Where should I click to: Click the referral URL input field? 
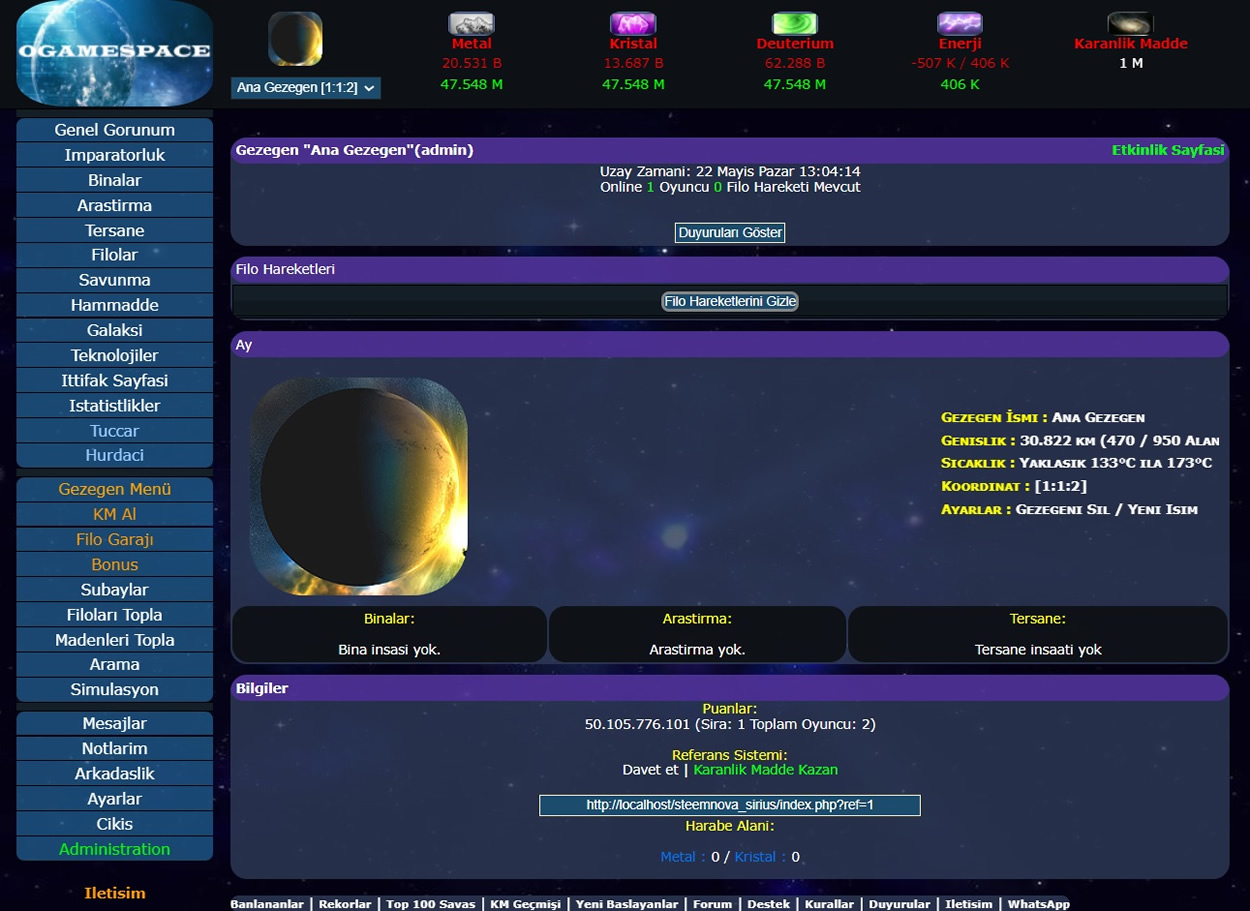[730, 805]
